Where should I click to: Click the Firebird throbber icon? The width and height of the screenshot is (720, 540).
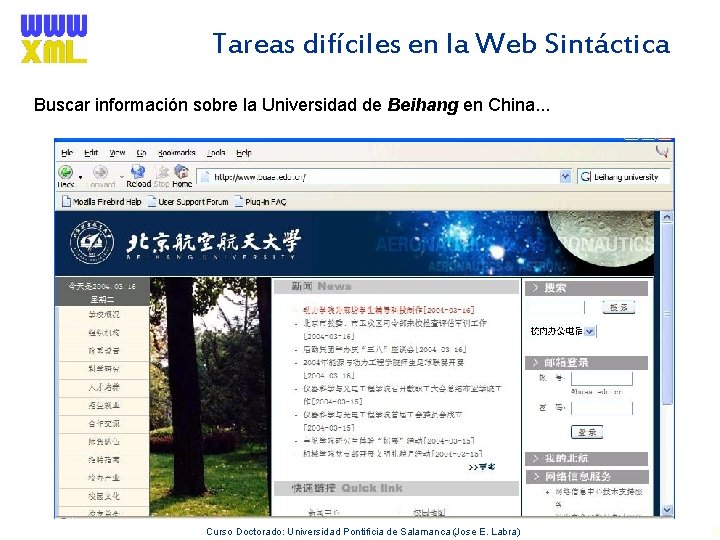[662, 152]
